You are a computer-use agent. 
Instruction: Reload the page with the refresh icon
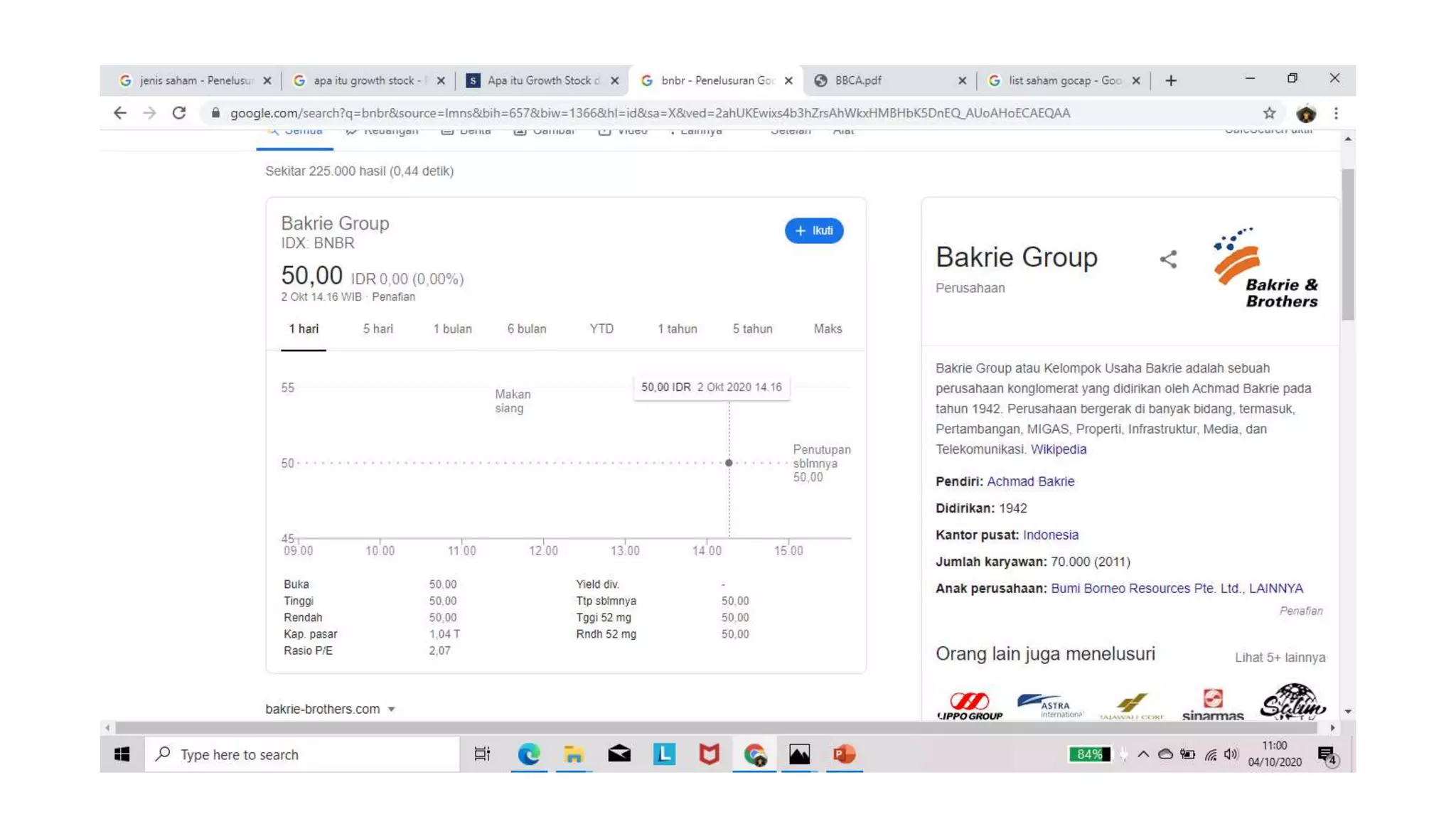[179, 113]
